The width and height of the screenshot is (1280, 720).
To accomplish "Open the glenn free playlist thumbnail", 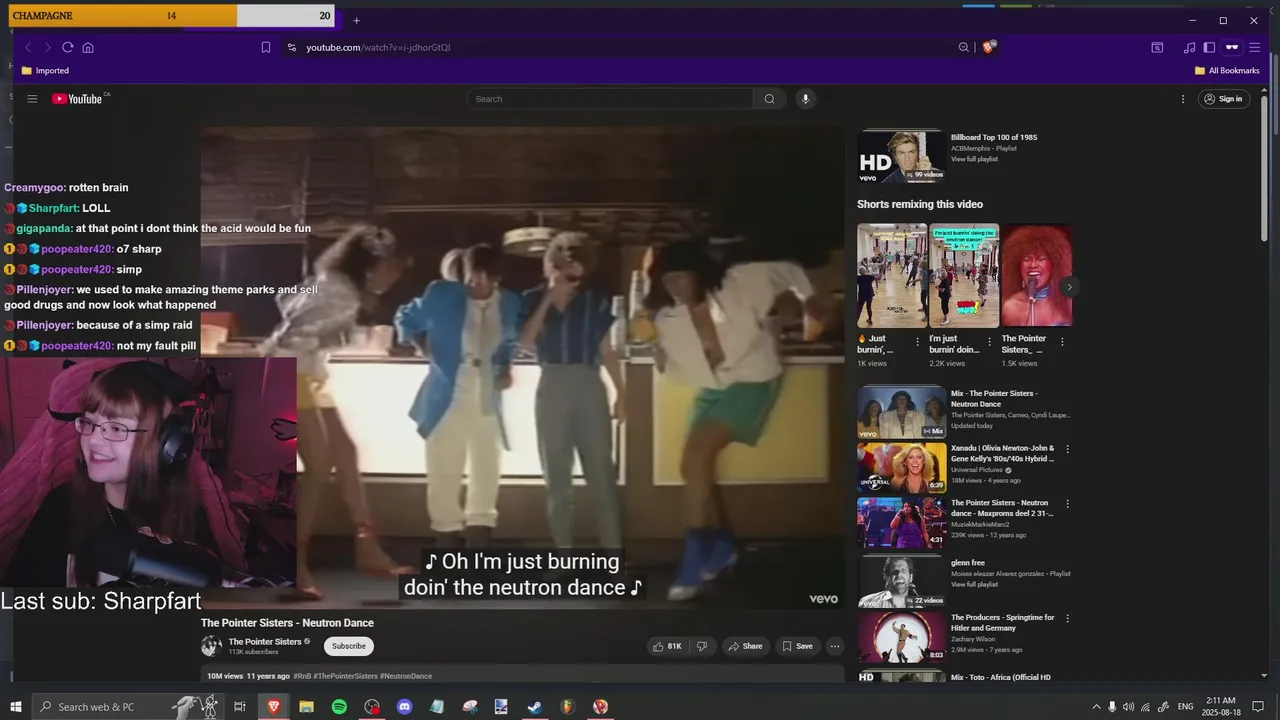I will pyautogui.click(x=901, y=581).
